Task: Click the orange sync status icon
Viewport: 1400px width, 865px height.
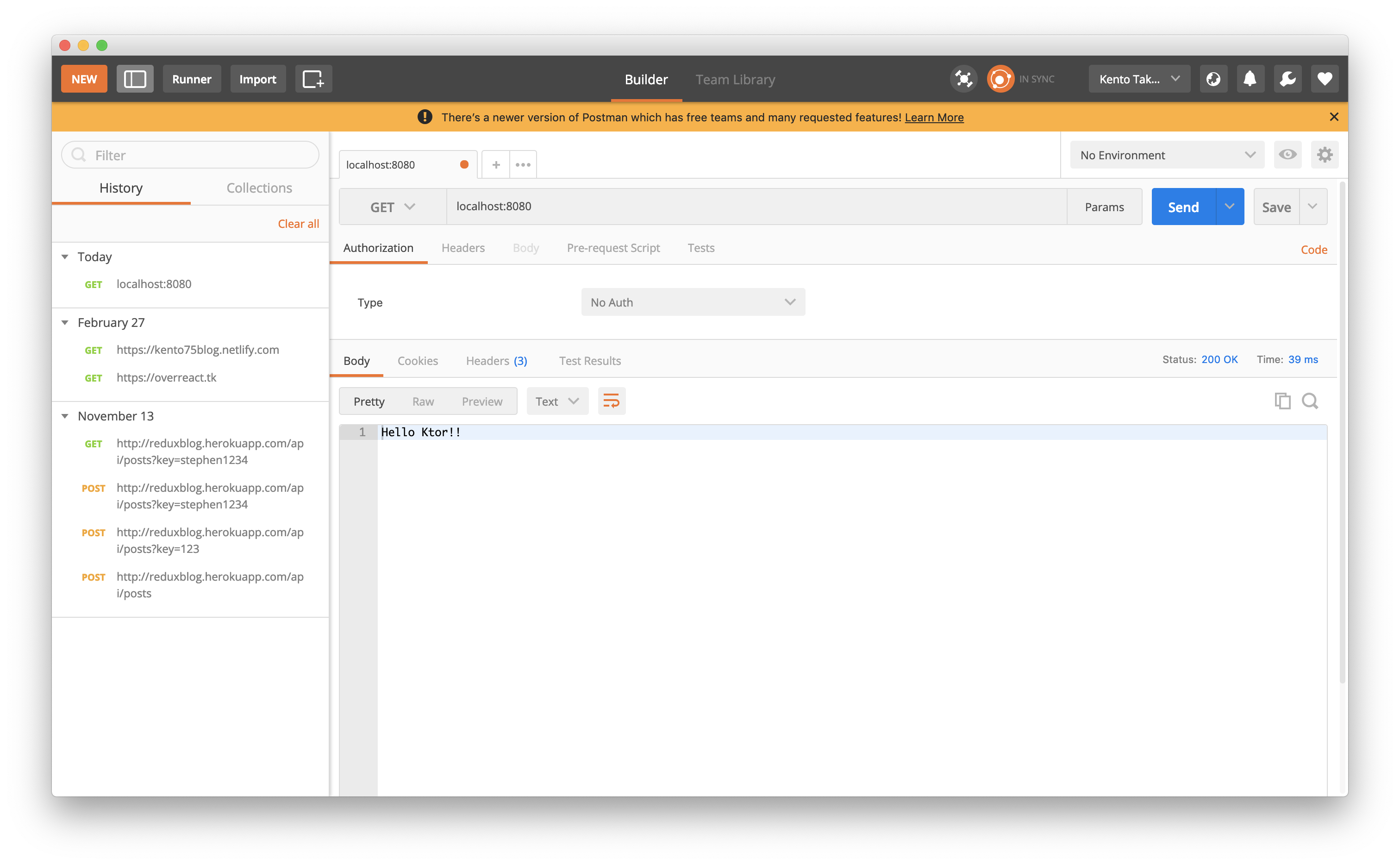Action: pos(1000,79)
